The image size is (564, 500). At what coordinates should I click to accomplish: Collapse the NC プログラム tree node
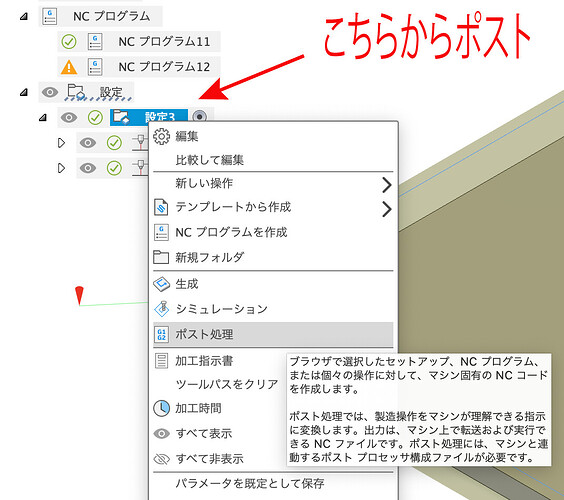(x=24, y=16)
